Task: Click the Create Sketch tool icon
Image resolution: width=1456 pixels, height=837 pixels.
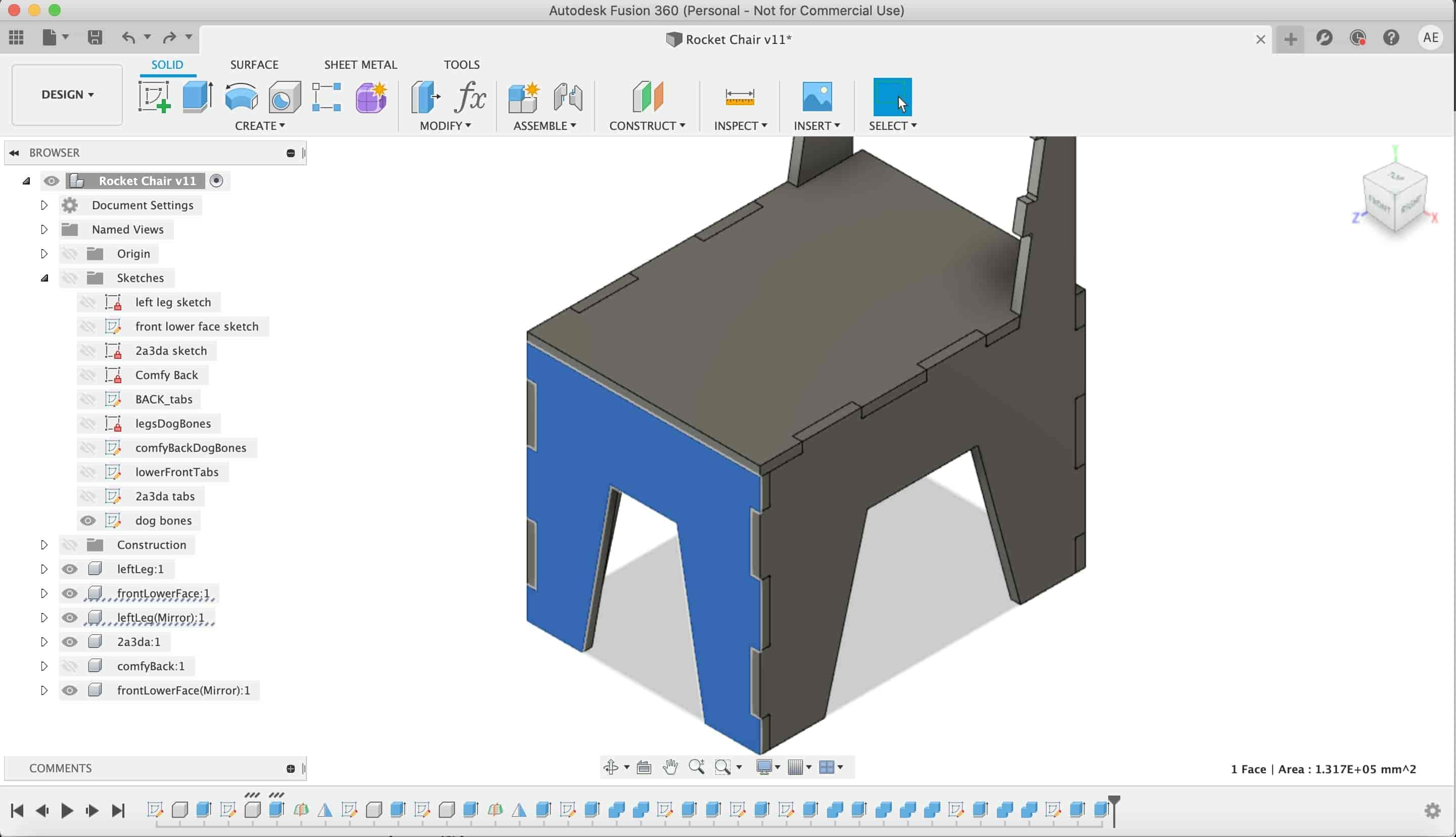Action: (x=154, y=97)
